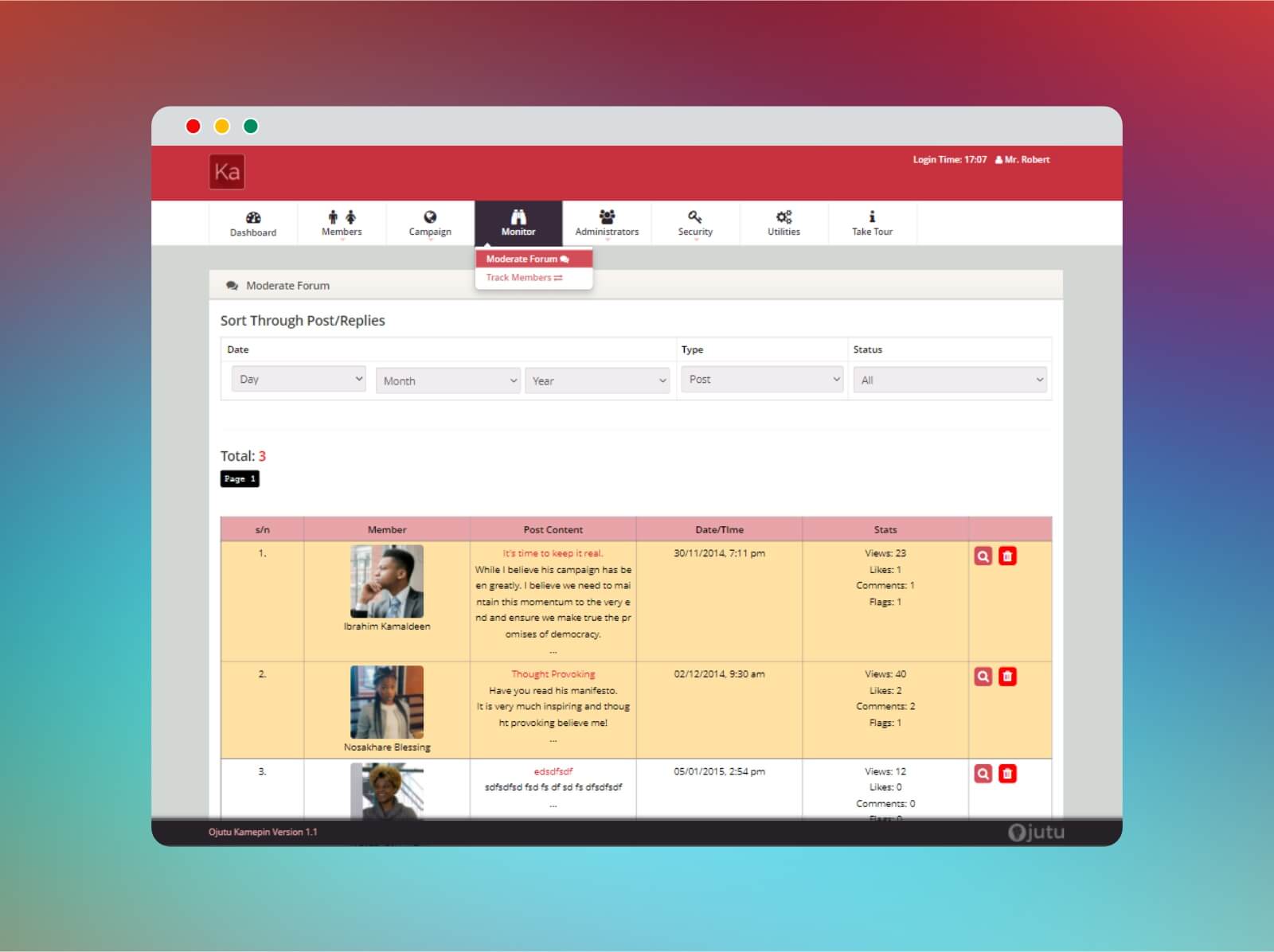Click "Views: 40" stat

pos(885,674)
